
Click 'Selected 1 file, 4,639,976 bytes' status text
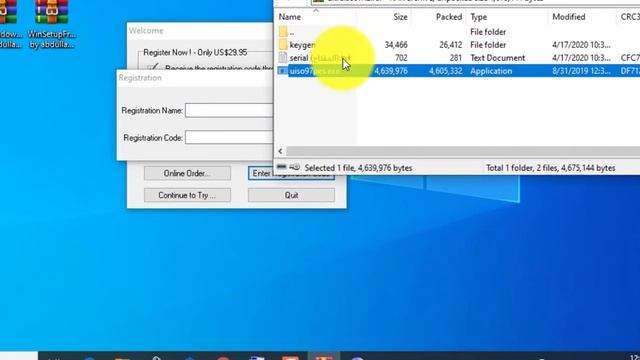click(358, 168)
